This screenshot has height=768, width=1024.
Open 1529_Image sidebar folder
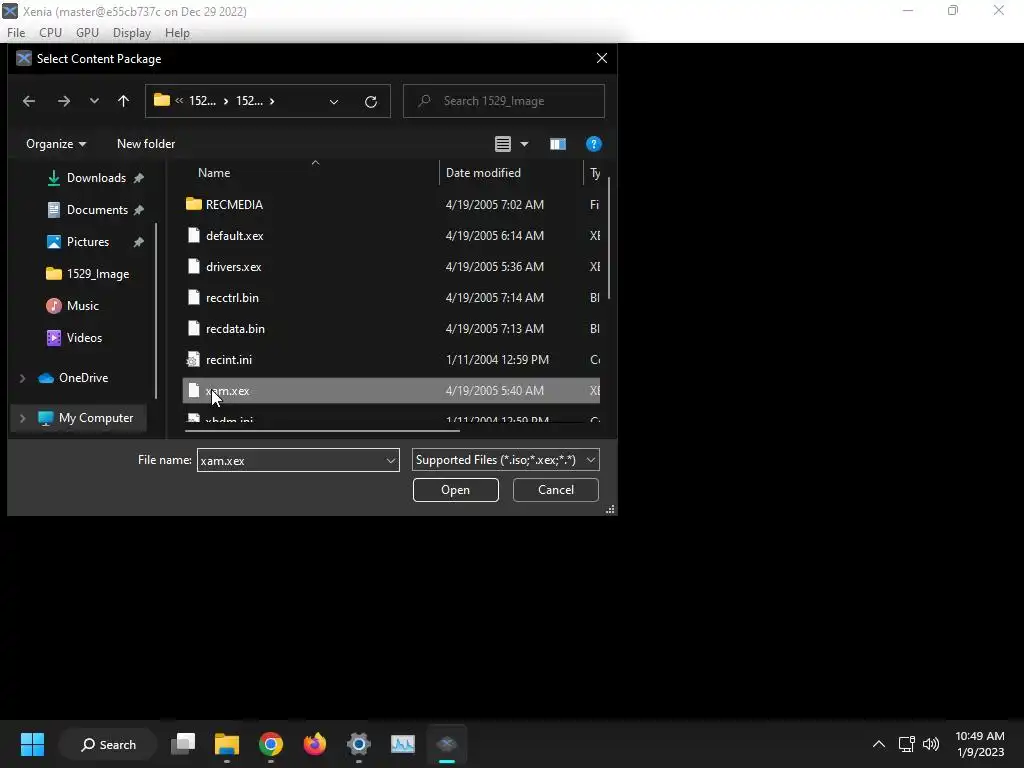97,274
